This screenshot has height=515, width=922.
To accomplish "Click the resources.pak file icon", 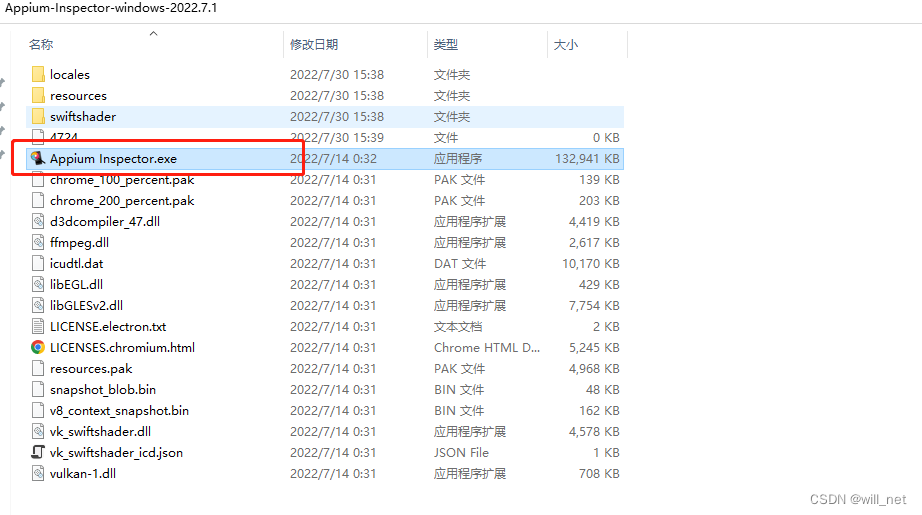I will pos(38,369).
